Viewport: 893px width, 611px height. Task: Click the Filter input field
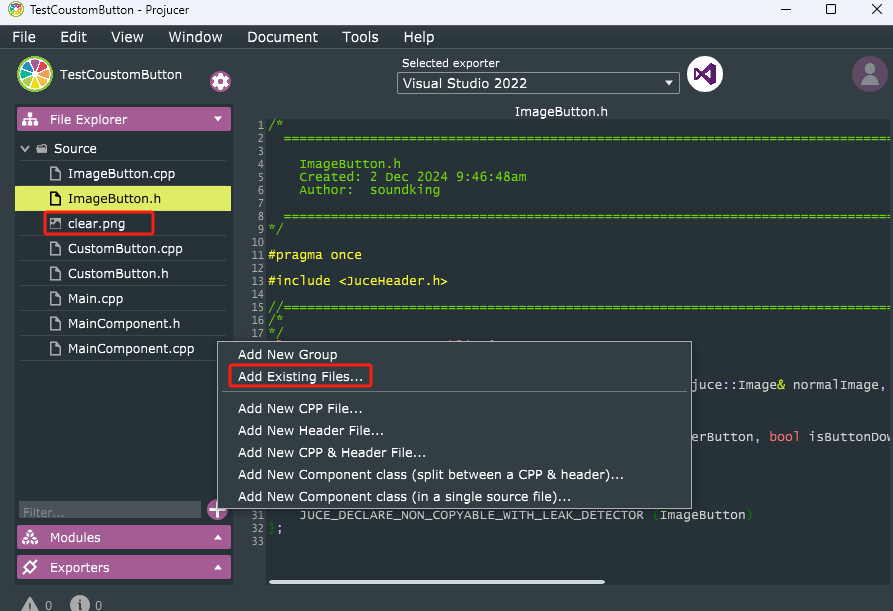[x=110, y=511]
